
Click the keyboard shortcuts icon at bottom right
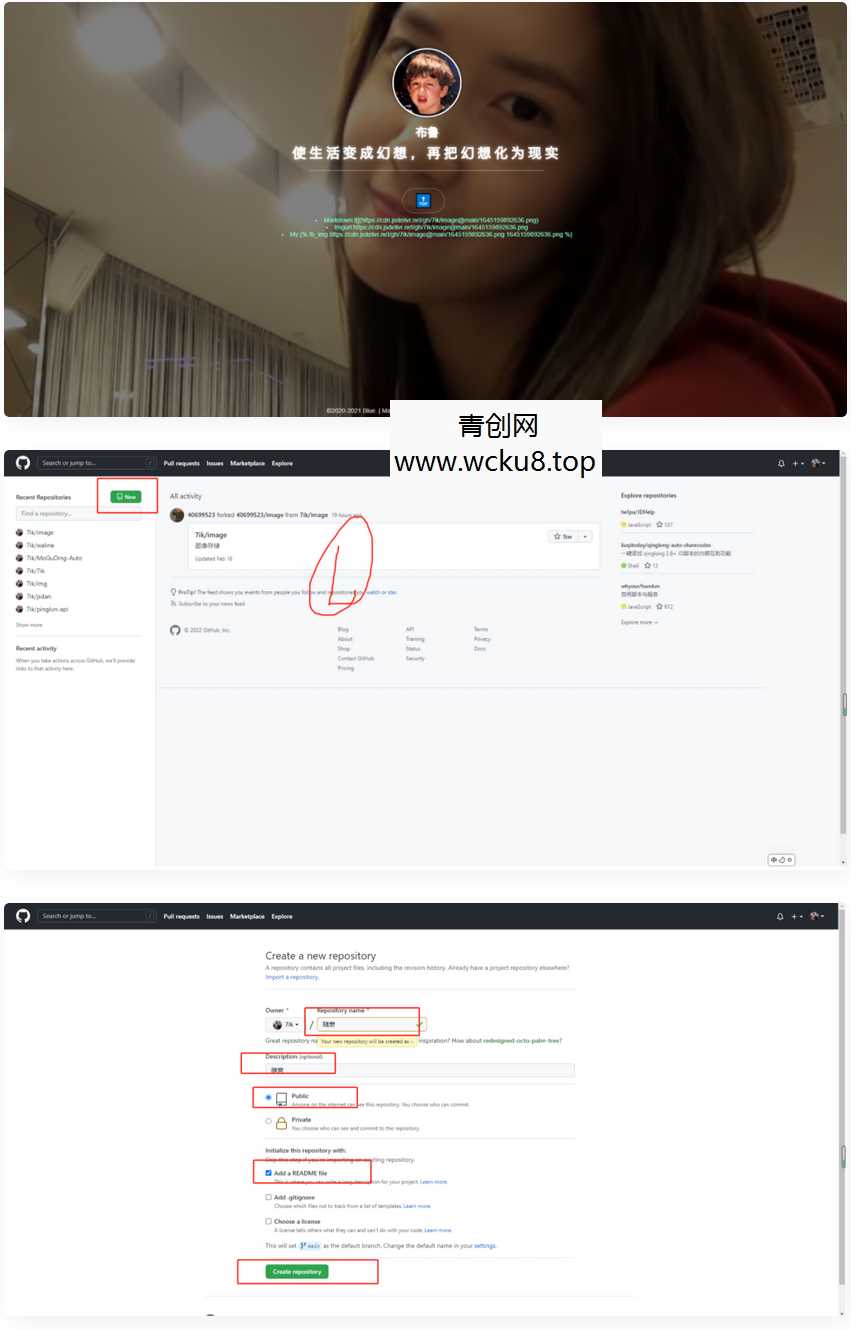pos(780,859)
